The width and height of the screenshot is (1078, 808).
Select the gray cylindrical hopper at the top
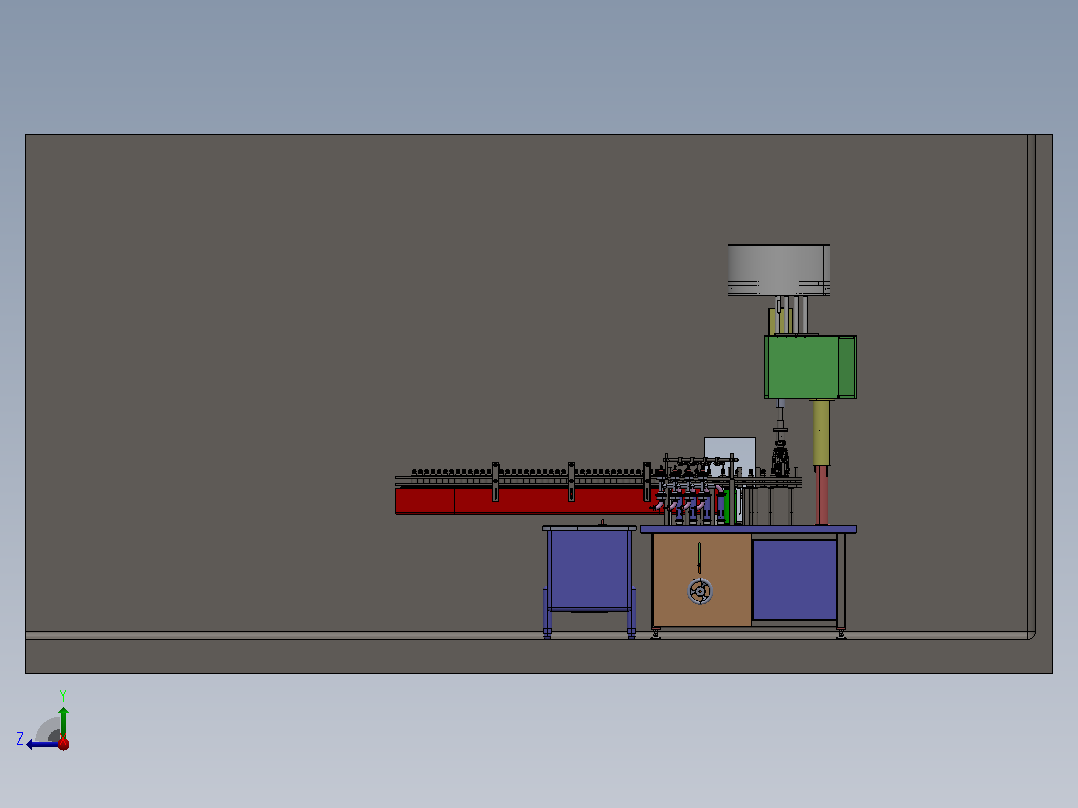779,270
